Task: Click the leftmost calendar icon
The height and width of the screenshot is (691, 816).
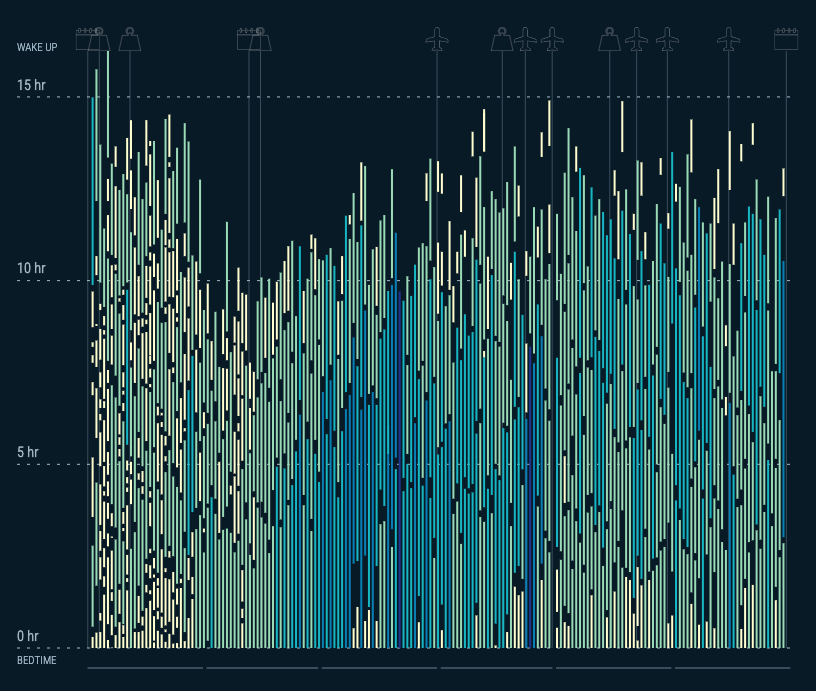Action: (x=86, y=40)
